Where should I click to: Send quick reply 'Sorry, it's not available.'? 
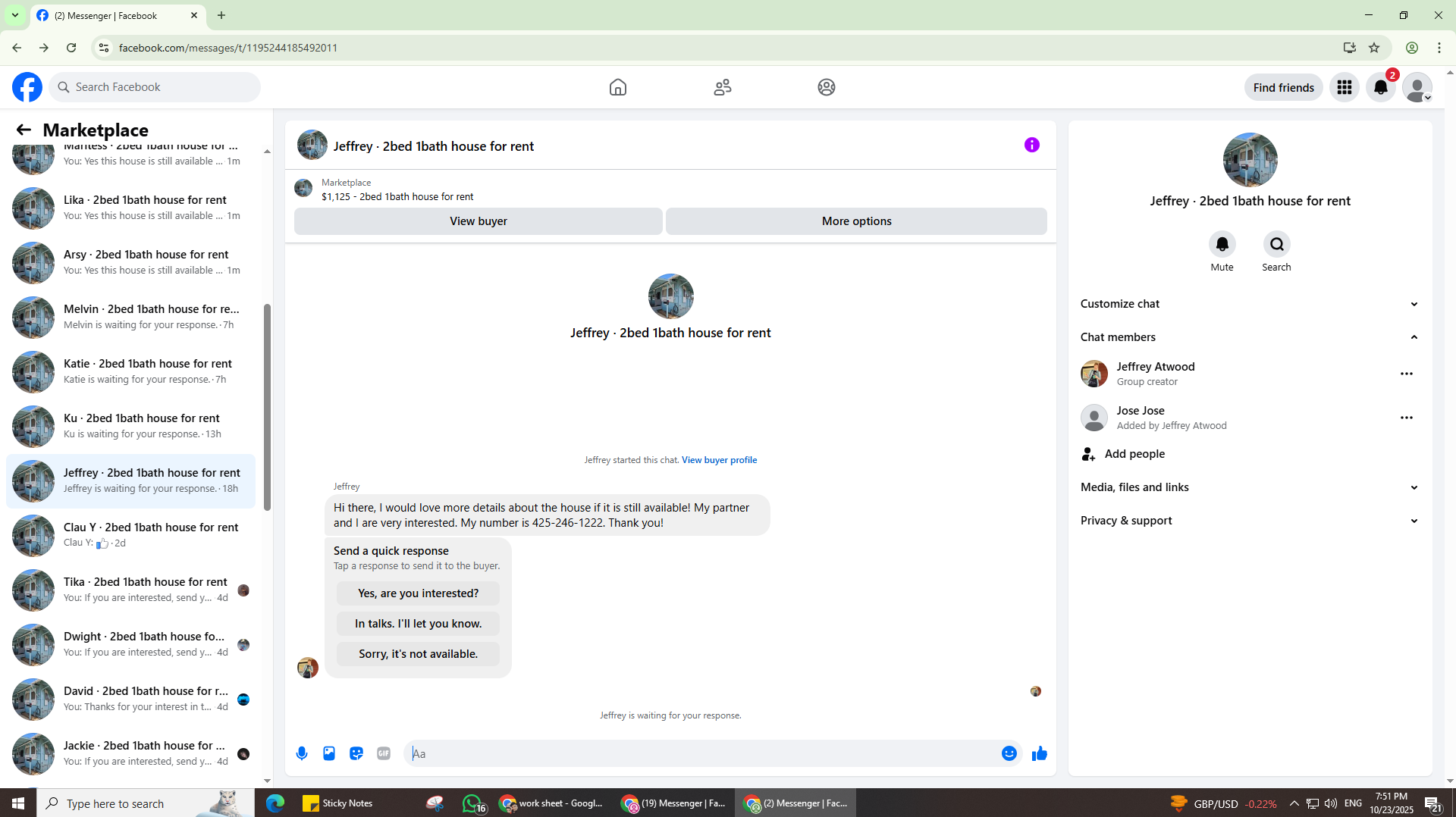tap(418, 654)
